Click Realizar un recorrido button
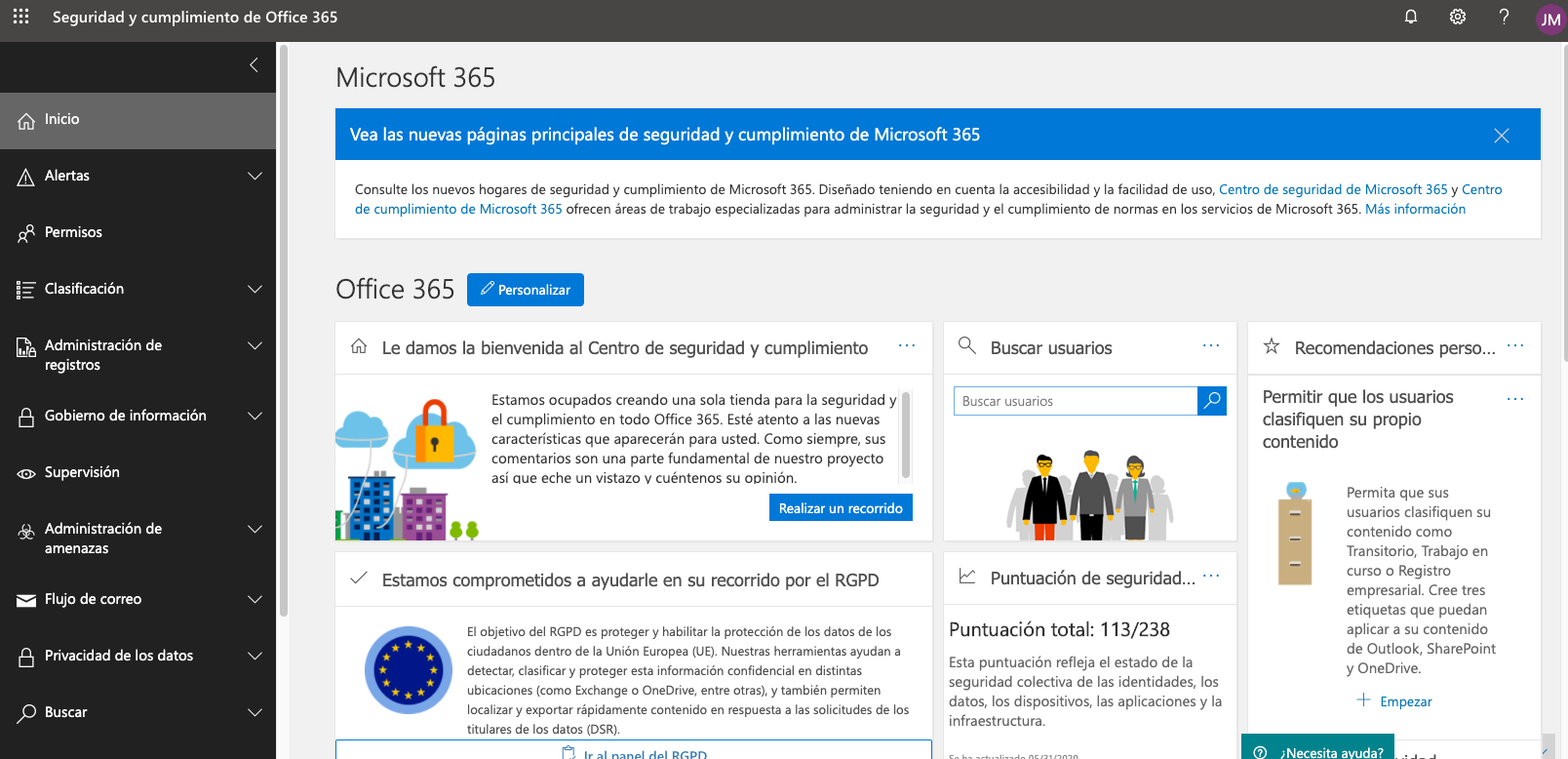1568x759 pixels. tap(840, 508)
